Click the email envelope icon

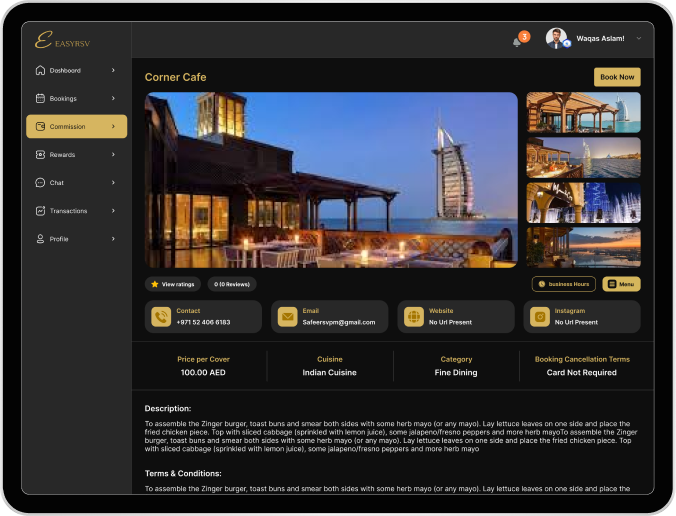coord(287,317)
